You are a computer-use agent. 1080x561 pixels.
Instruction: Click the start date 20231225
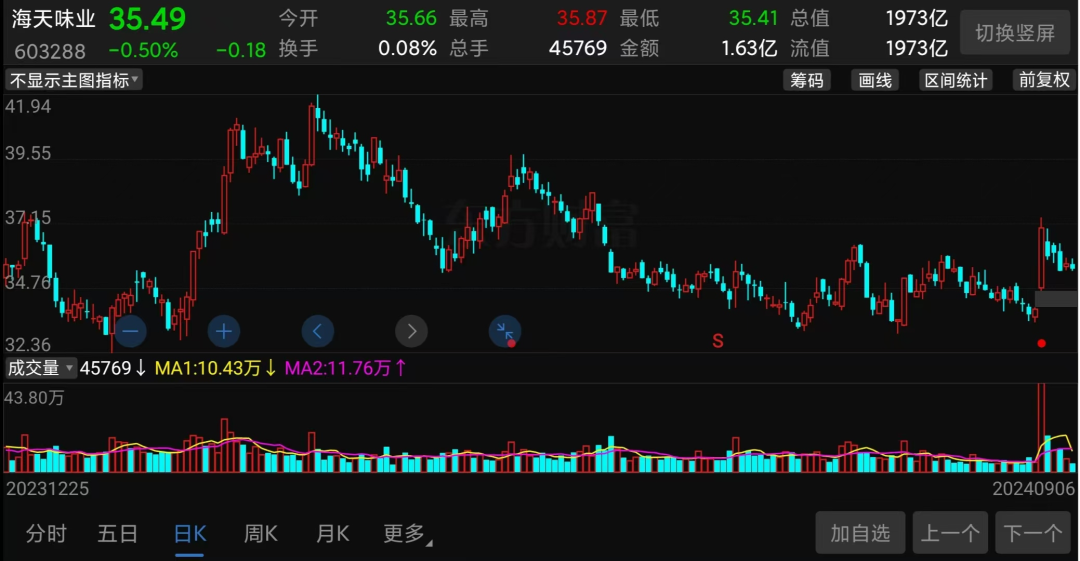pos(48,489)
